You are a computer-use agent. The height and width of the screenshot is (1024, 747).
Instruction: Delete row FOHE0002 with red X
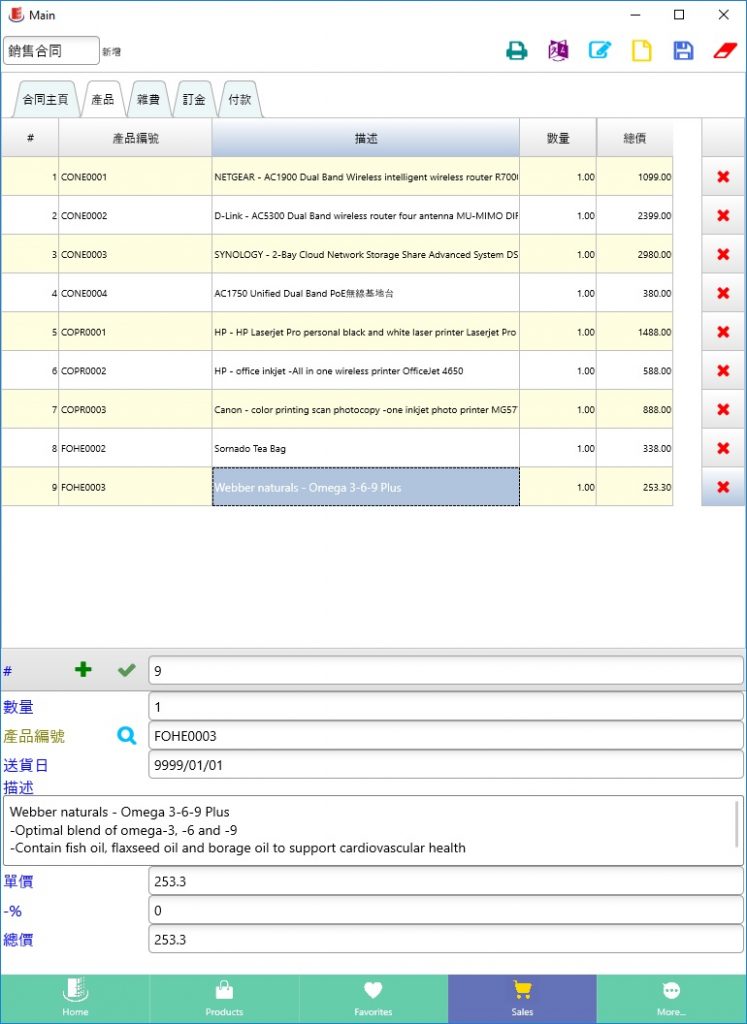click(x=723, y=448)
